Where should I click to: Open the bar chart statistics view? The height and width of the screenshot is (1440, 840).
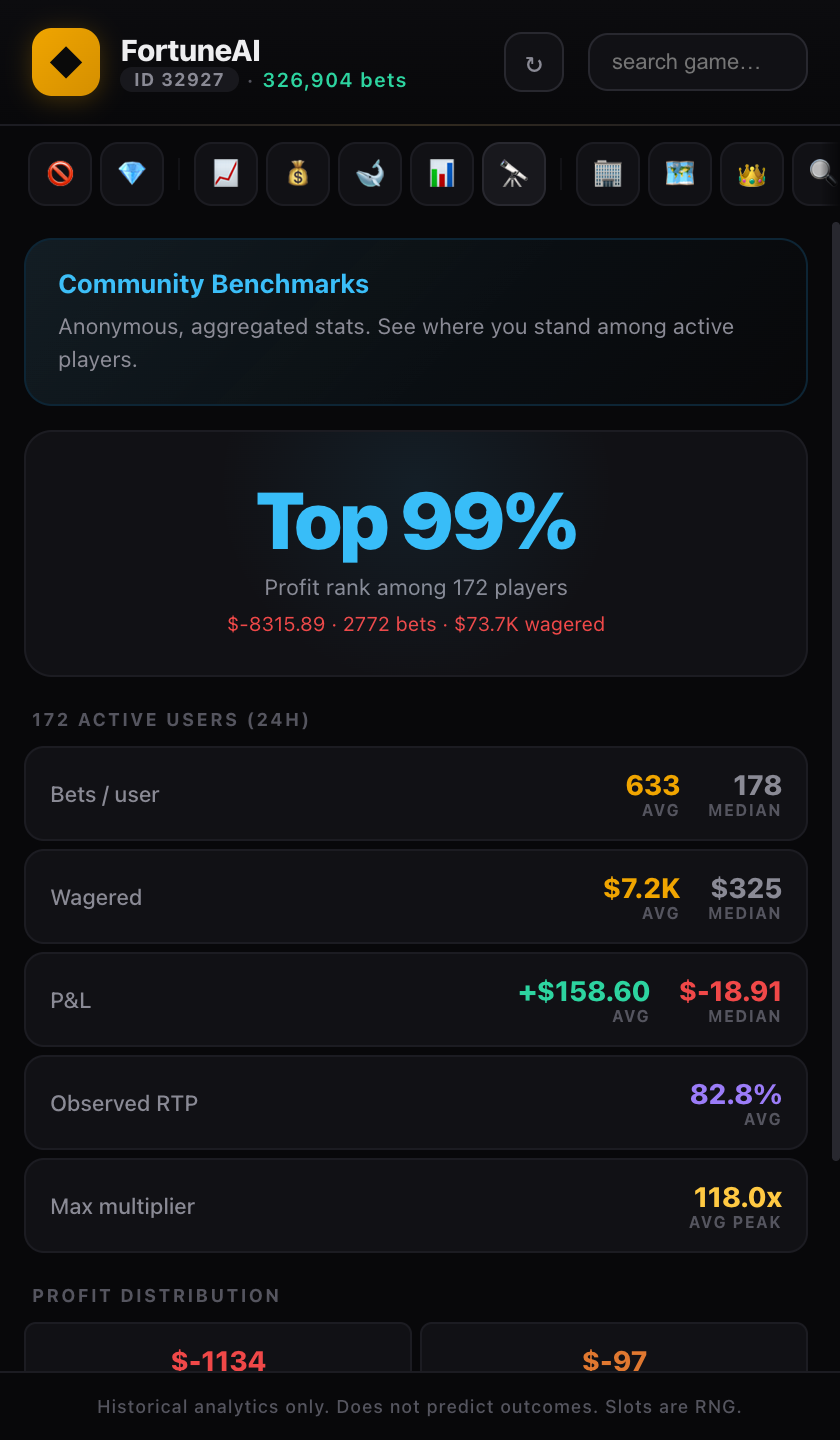pyautogui.click(x=441, y=173)
